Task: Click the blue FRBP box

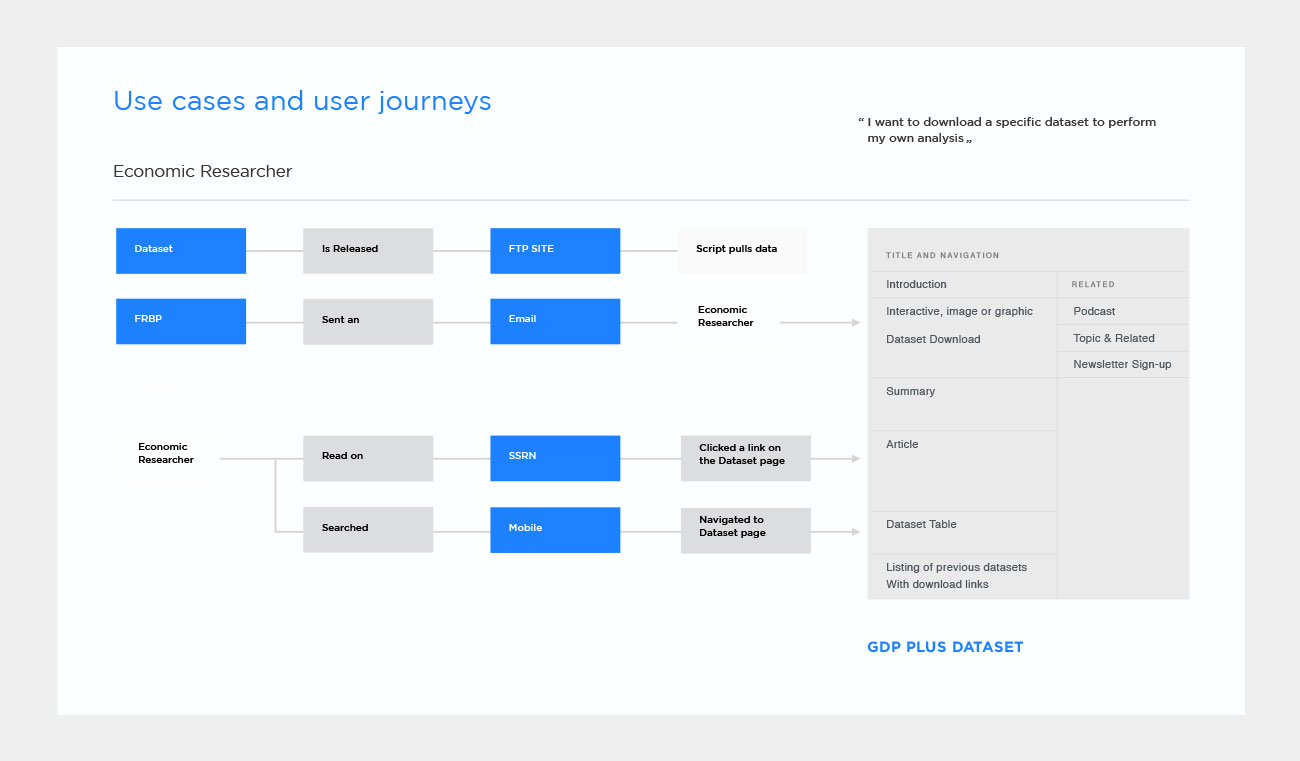Action: pos(181,321)
